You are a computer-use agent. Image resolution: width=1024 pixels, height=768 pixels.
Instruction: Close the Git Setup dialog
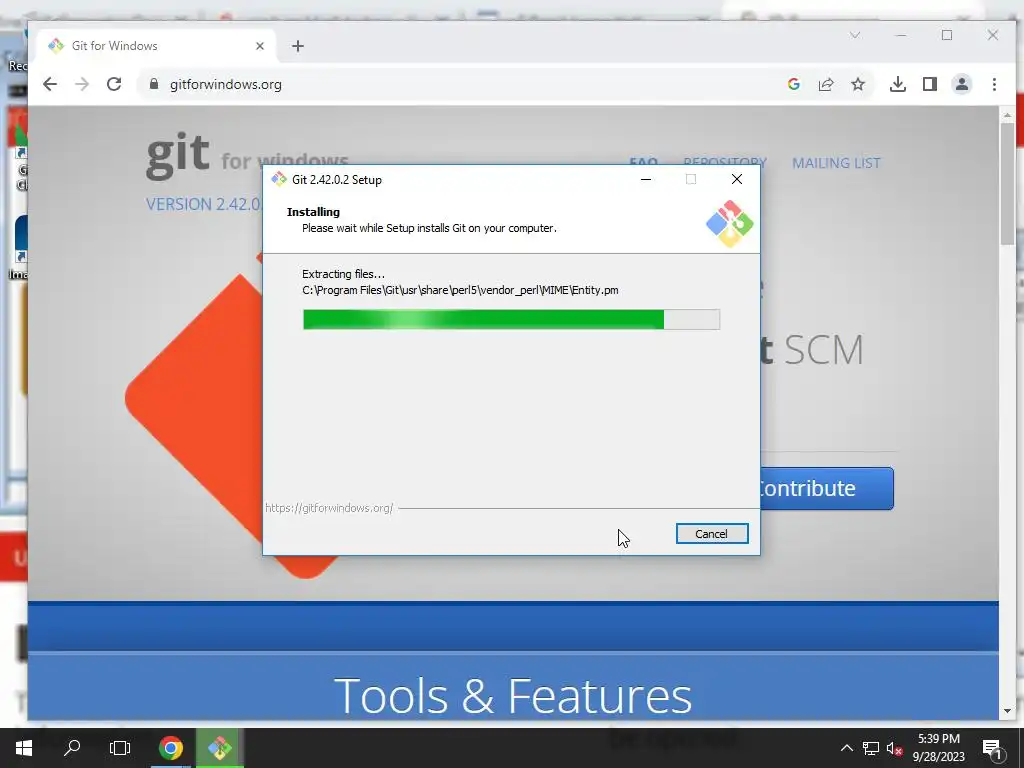pyautogui.click(x=737, y=179)
